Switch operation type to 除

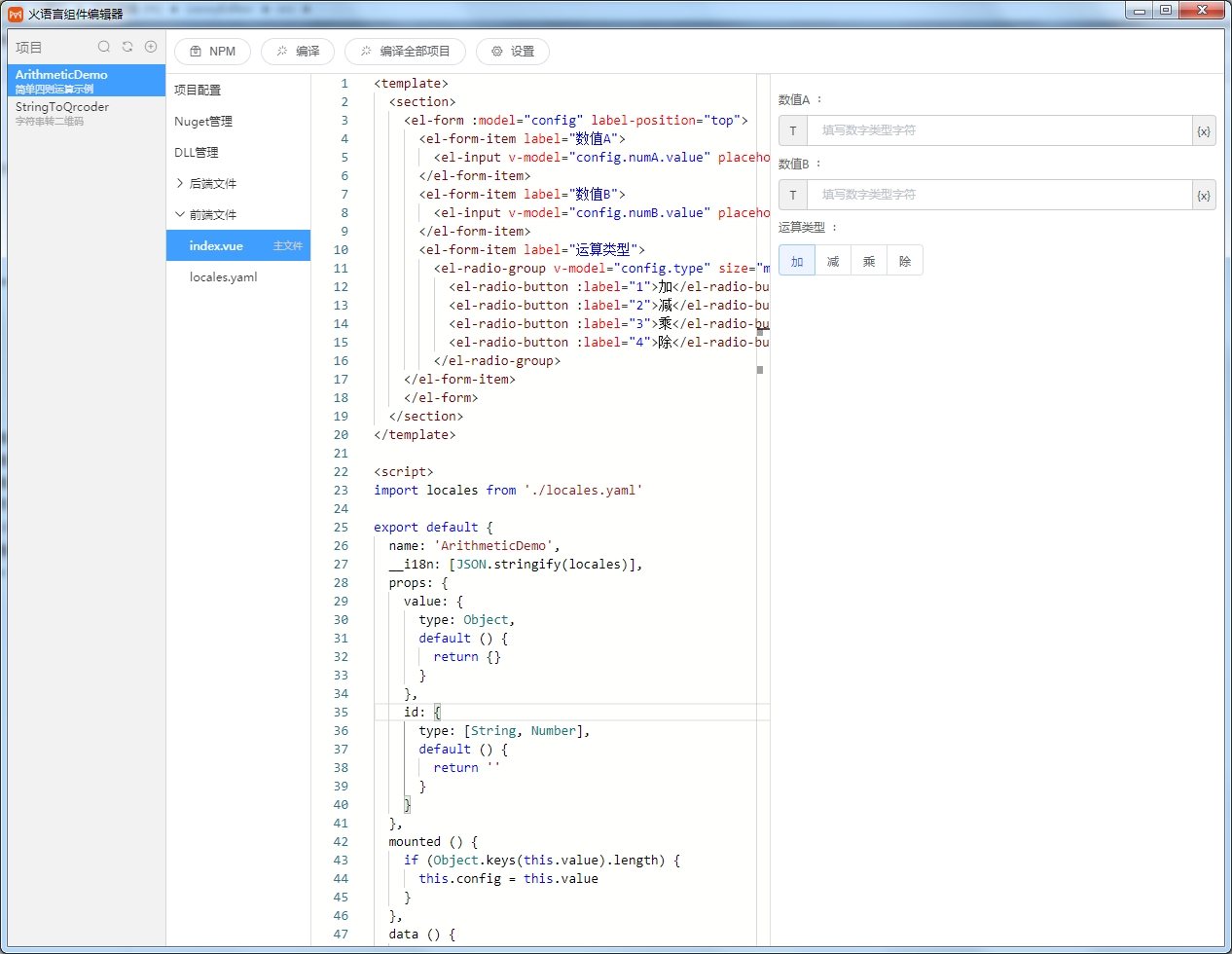tap(905, 261)
